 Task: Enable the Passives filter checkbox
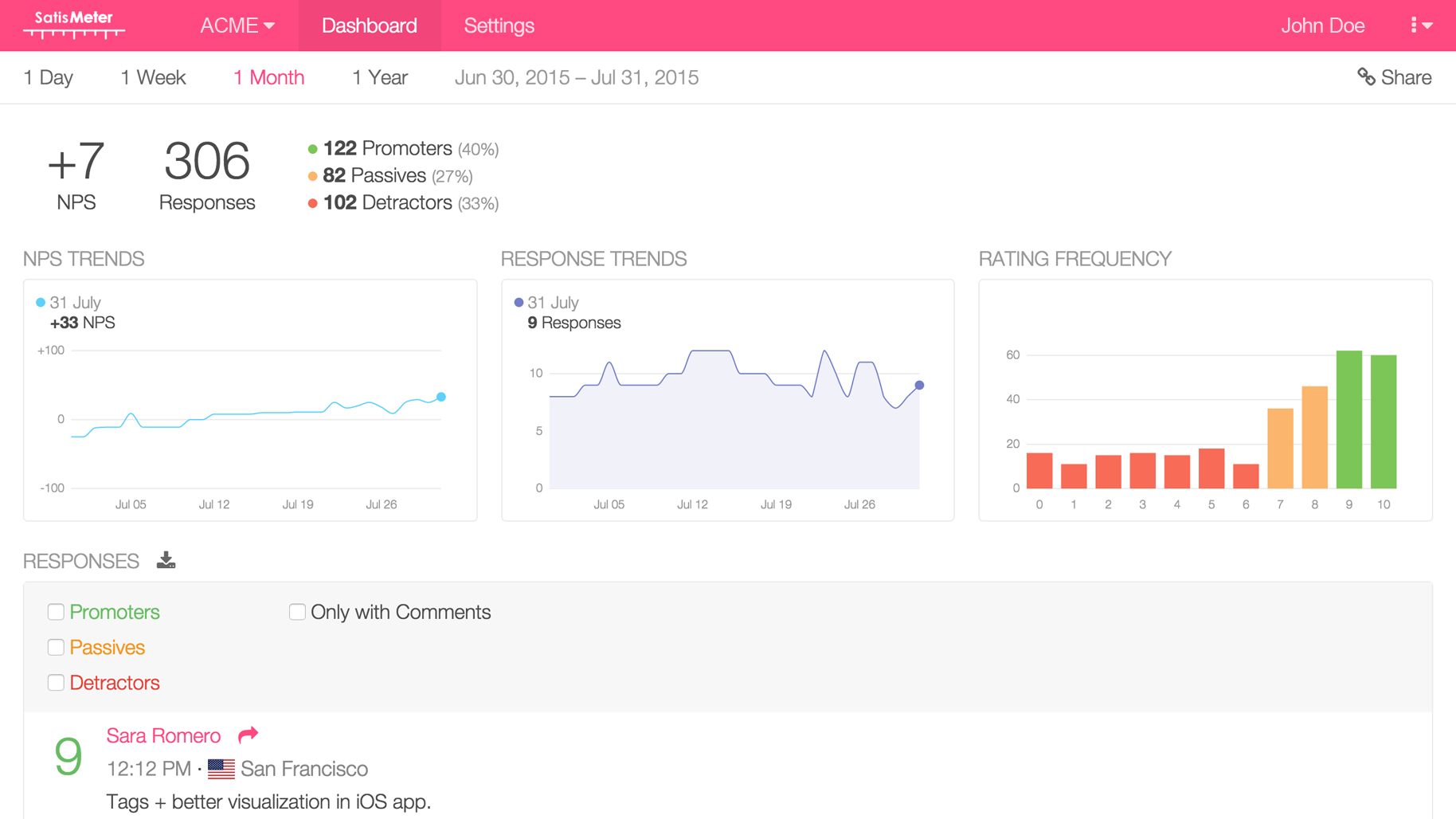[x=56, y=647]
